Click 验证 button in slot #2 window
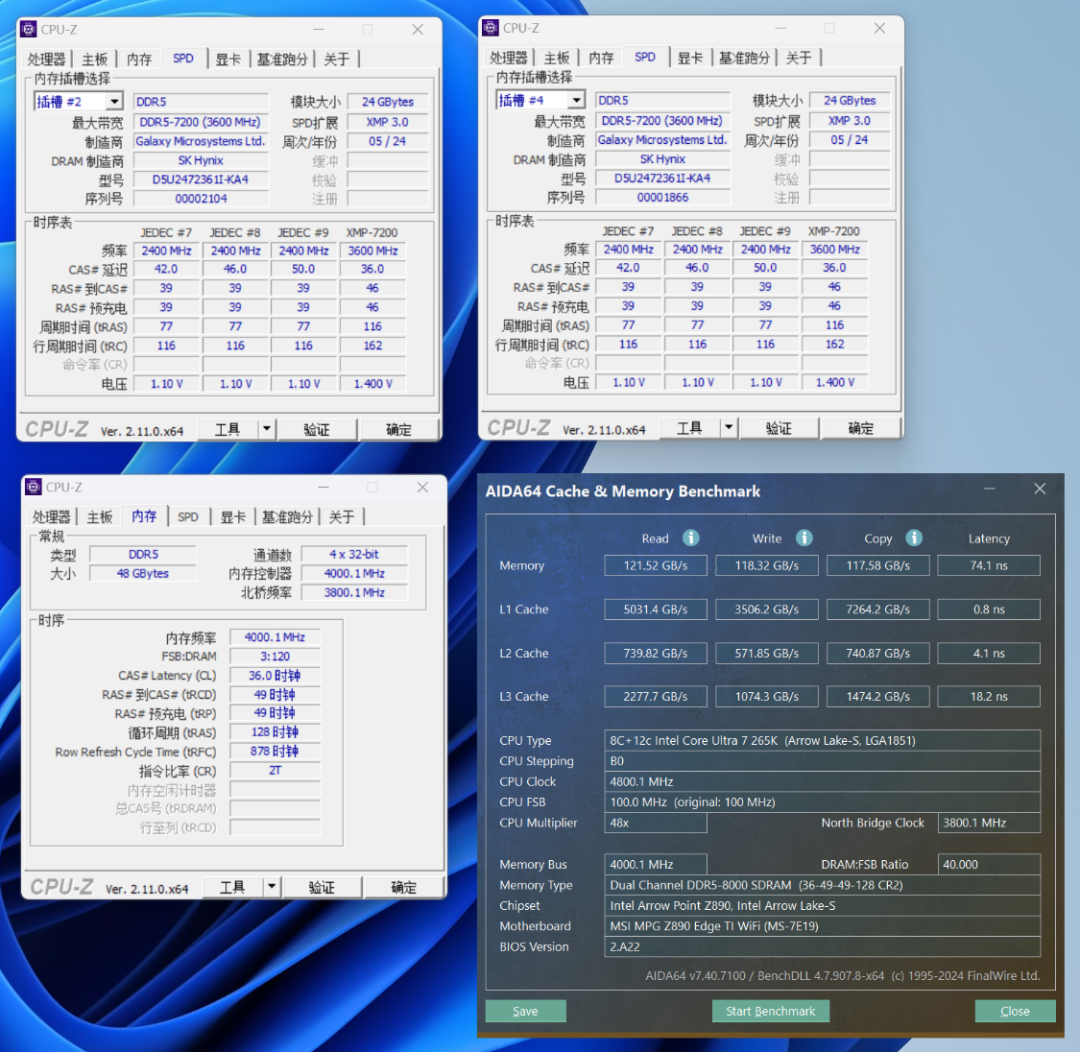The width and height of the screenshot is (1080, 1052). [x=317, y=429]
